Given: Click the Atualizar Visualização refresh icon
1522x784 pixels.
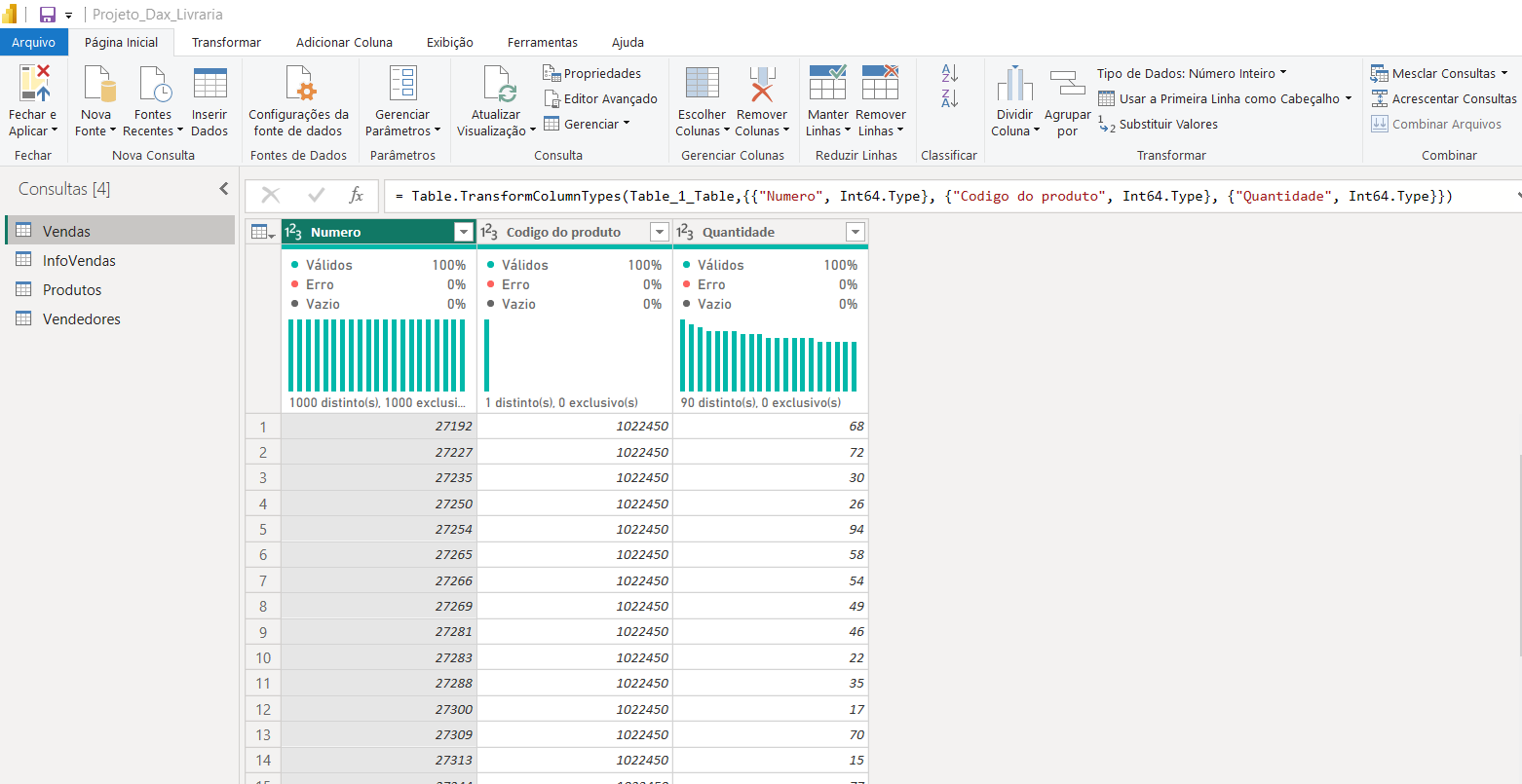Looking at the screenshot, I should (x=498, y=84).
